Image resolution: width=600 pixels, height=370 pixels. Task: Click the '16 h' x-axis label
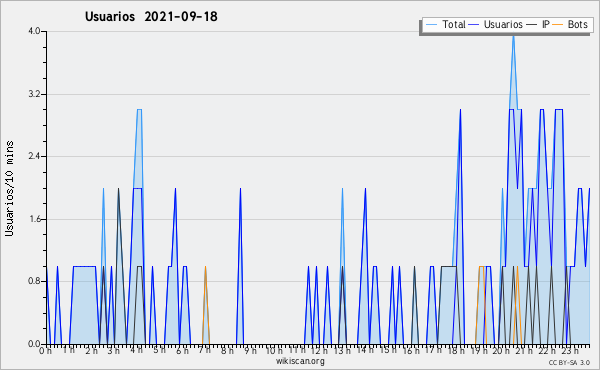(x=411, y=351)
